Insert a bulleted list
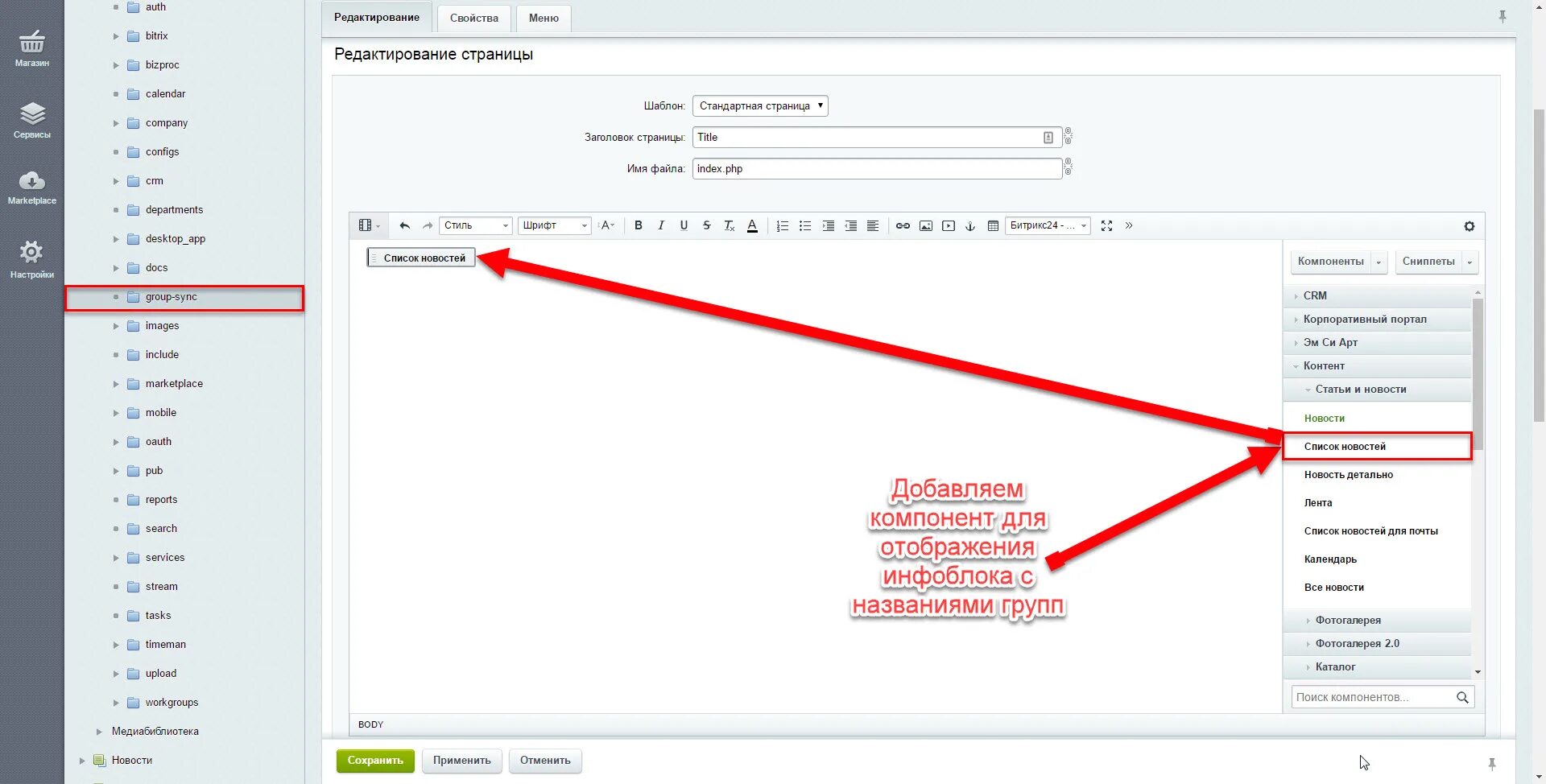This screenshot has height=784, width=1546. point(805,225)
